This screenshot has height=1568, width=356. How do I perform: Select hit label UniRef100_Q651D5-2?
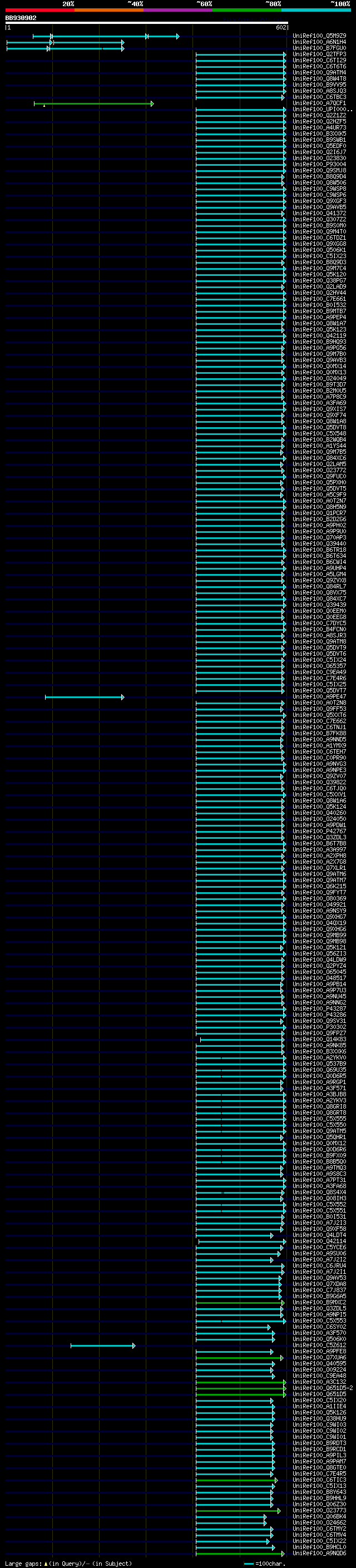click(x=323, y=1388)
